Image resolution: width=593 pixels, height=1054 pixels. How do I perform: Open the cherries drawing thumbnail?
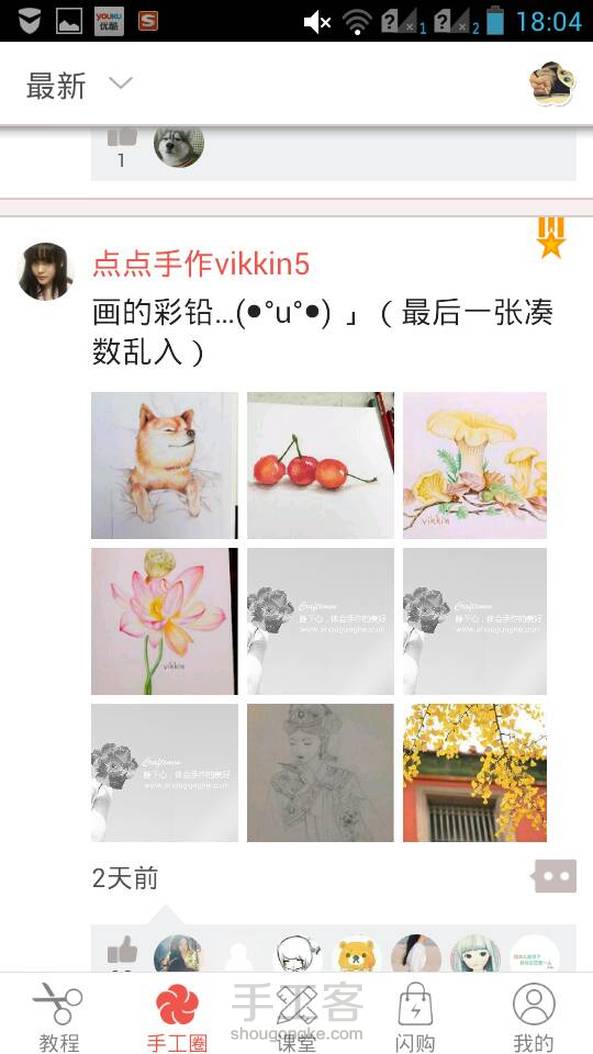[321, 465]
